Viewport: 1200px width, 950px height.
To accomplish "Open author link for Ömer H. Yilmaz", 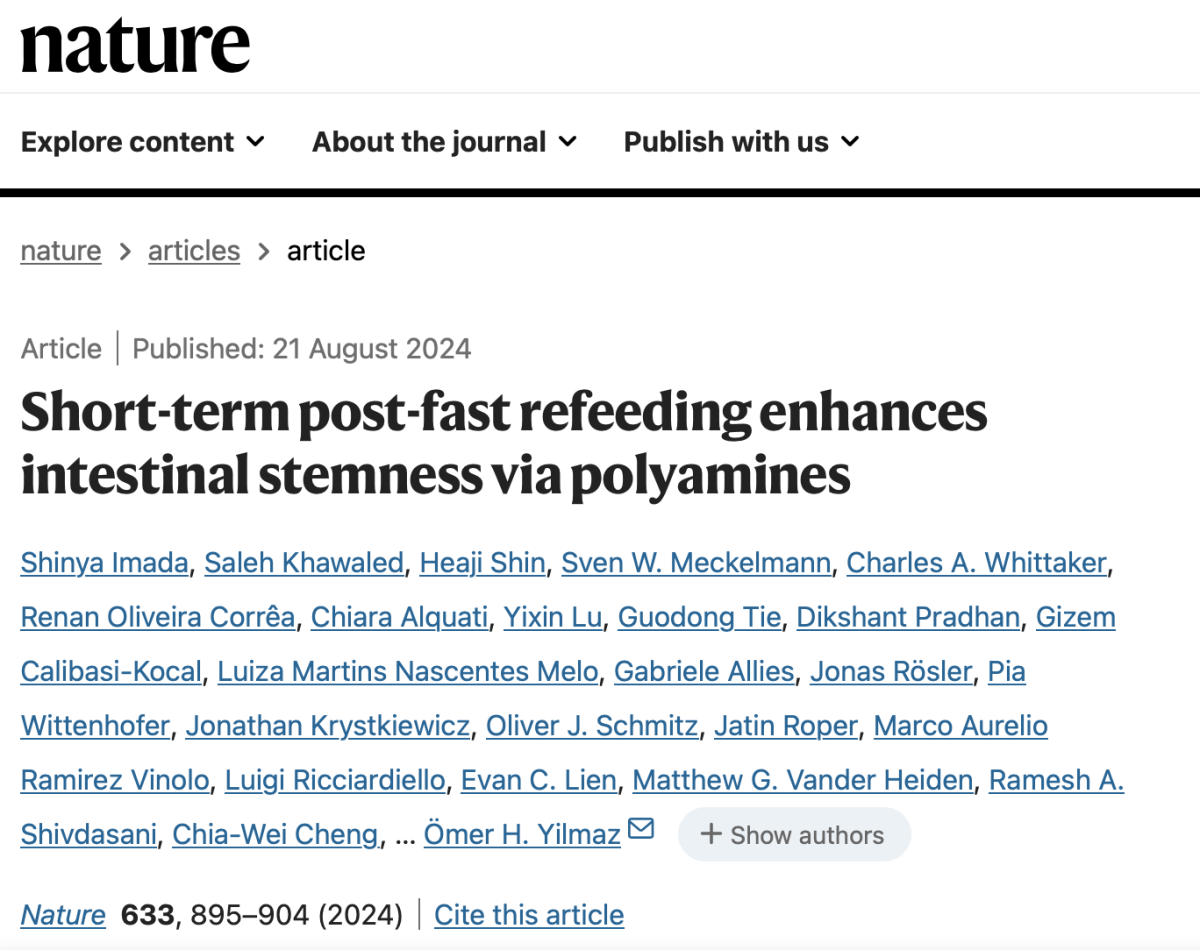I will (522, 835).
